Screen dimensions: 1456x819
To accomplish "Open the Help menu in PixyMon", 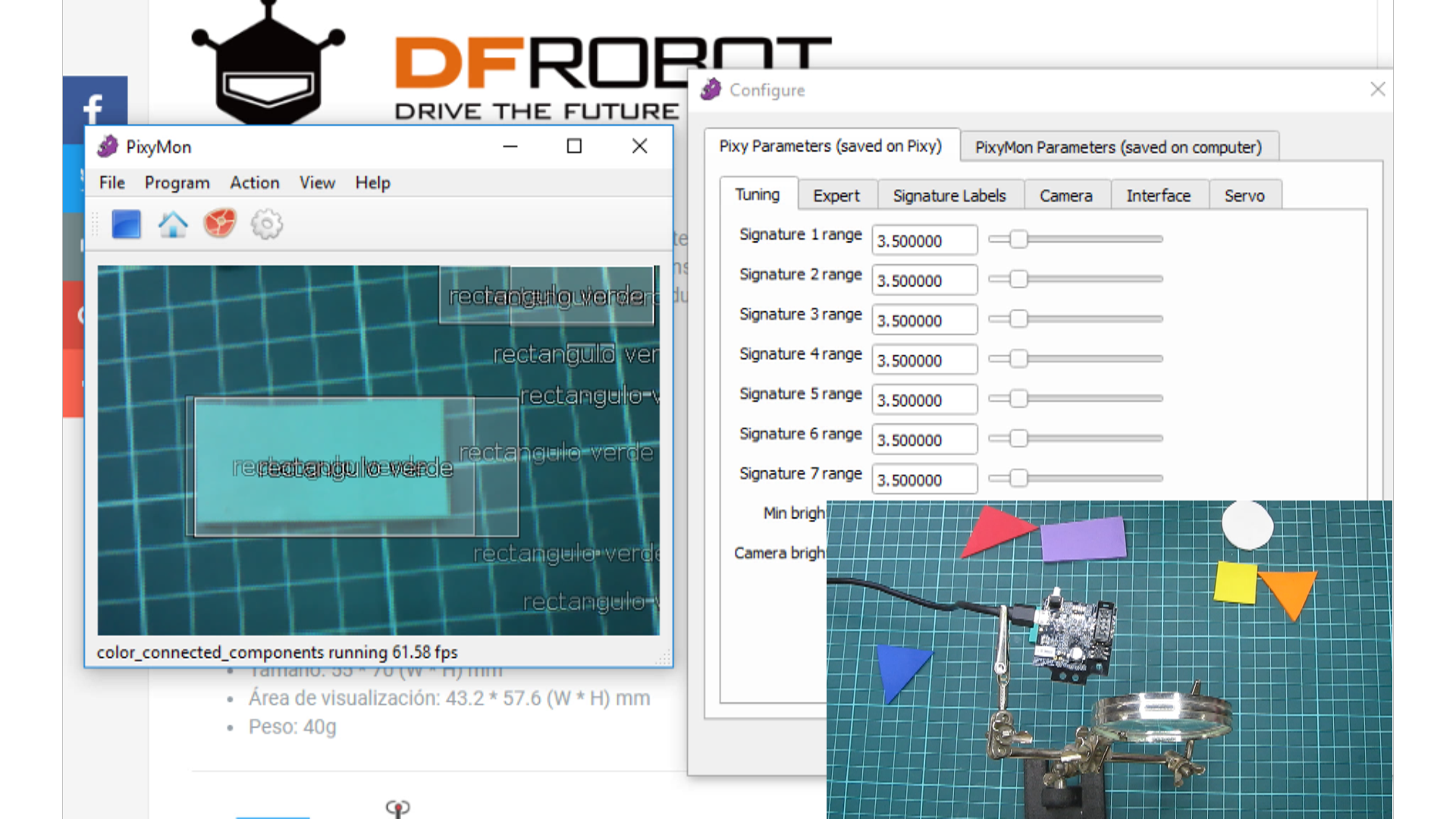I will pos(372,183).
